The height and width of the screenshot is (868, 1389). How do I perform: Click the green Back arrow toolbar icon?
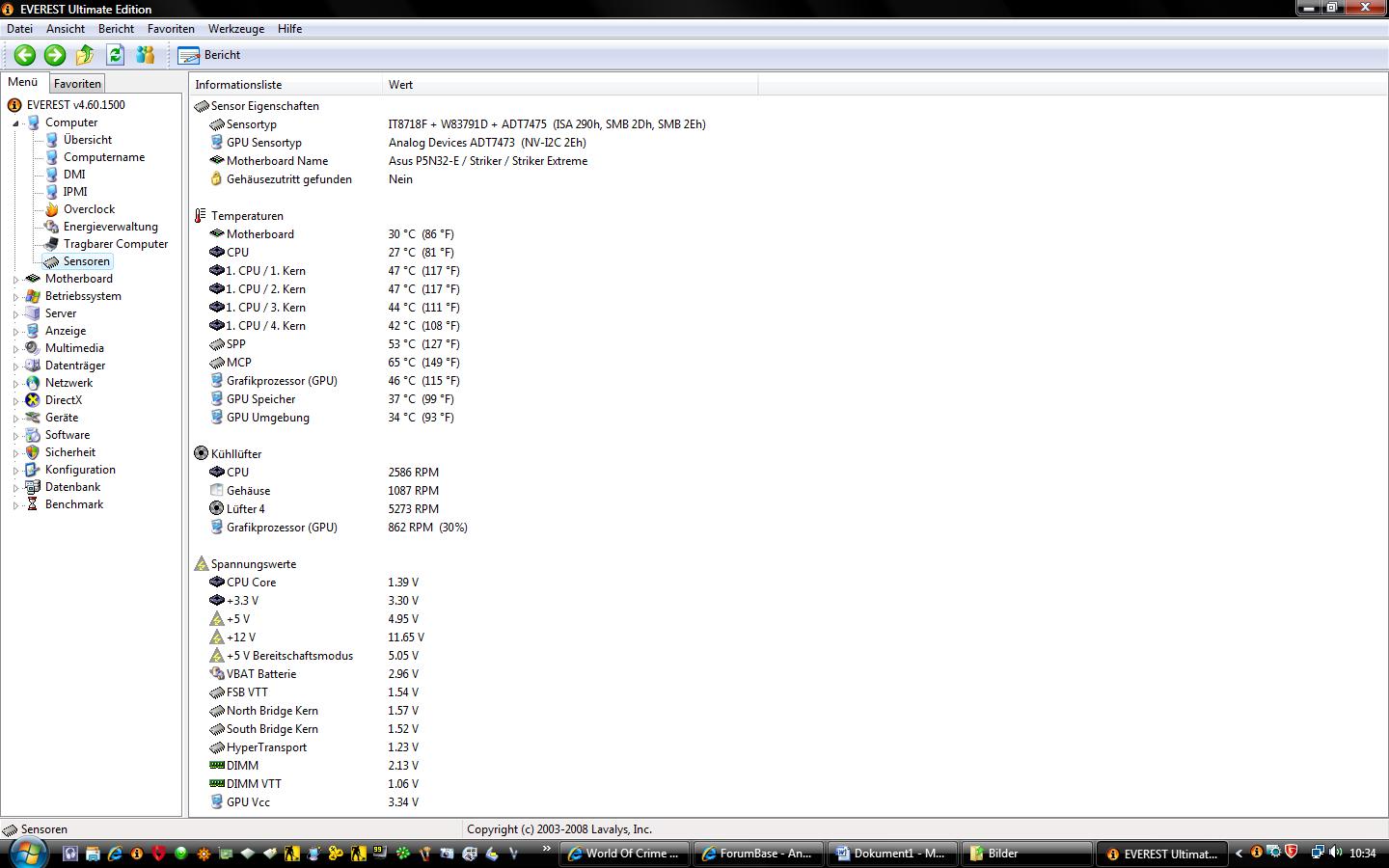click(x=25, y=55)
